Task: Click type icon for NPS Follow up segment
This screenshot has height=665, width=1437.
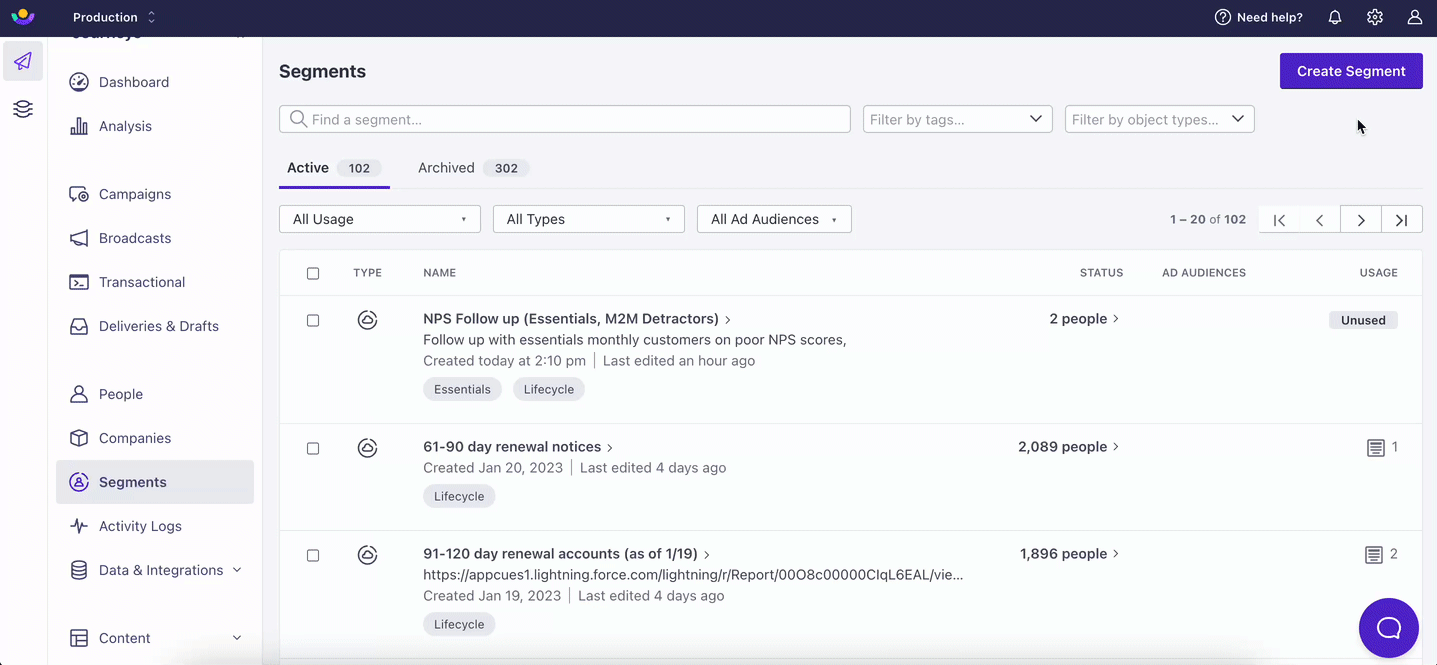Action: (367, 320)
